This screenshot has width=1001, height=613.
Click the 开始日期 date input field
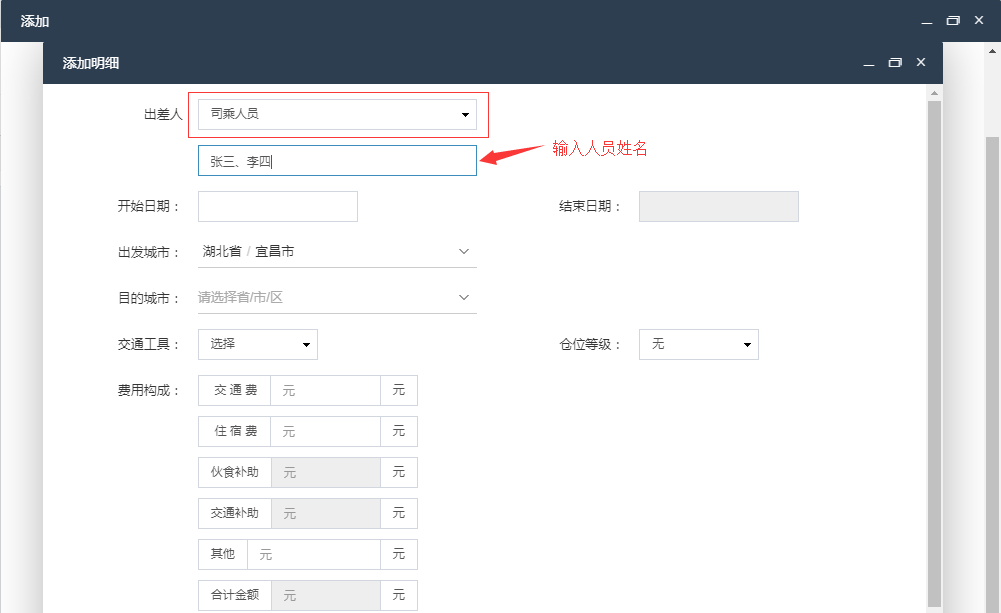(278, 206)
